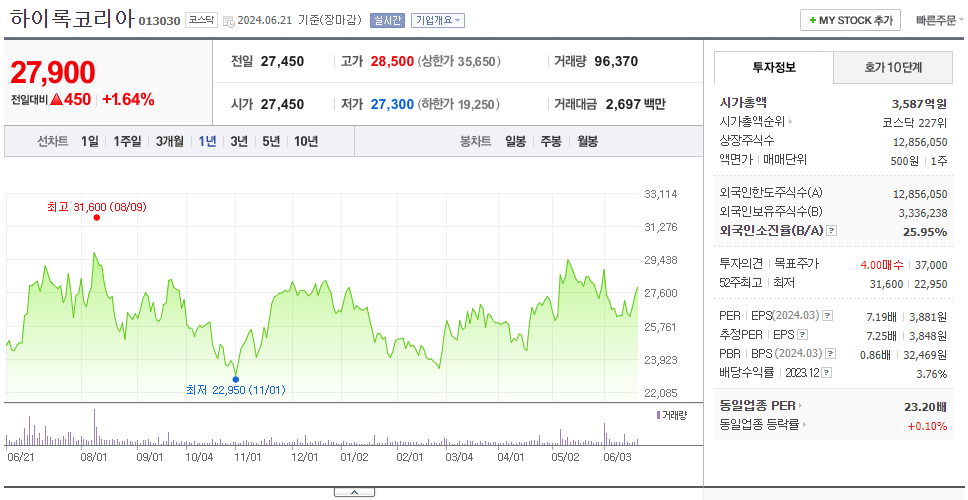The image size is (968, 500).
Task: Click help icon next to PER EPS(2024.03)
Action: (x=827, y=315)
